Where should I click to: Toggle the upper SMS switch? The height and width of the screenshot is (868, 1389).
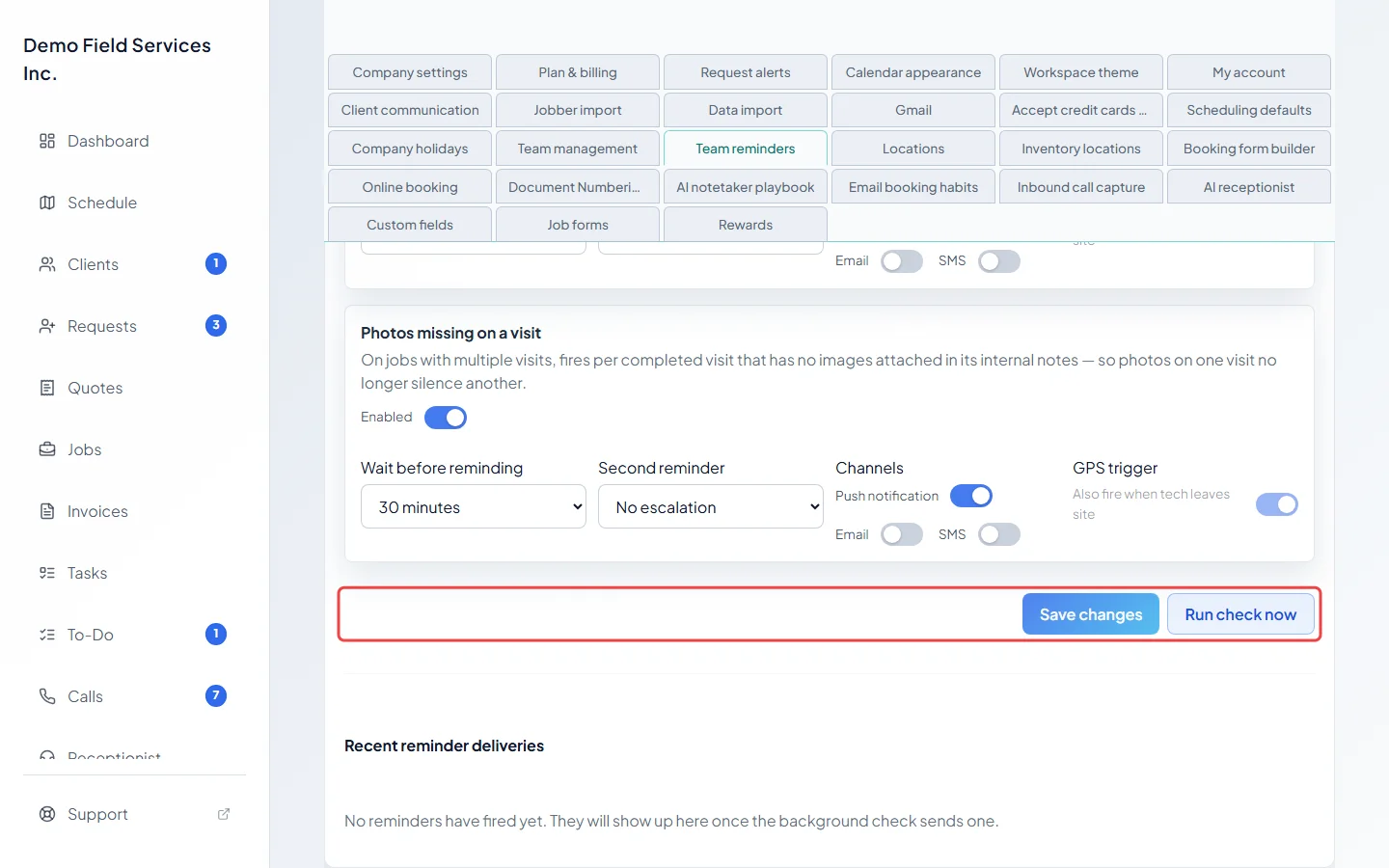click(999, 261)
